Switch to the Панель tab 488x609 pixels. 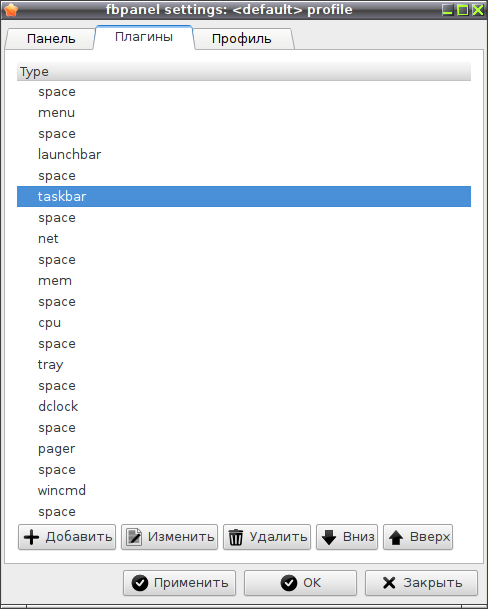(x=51, y=38)
